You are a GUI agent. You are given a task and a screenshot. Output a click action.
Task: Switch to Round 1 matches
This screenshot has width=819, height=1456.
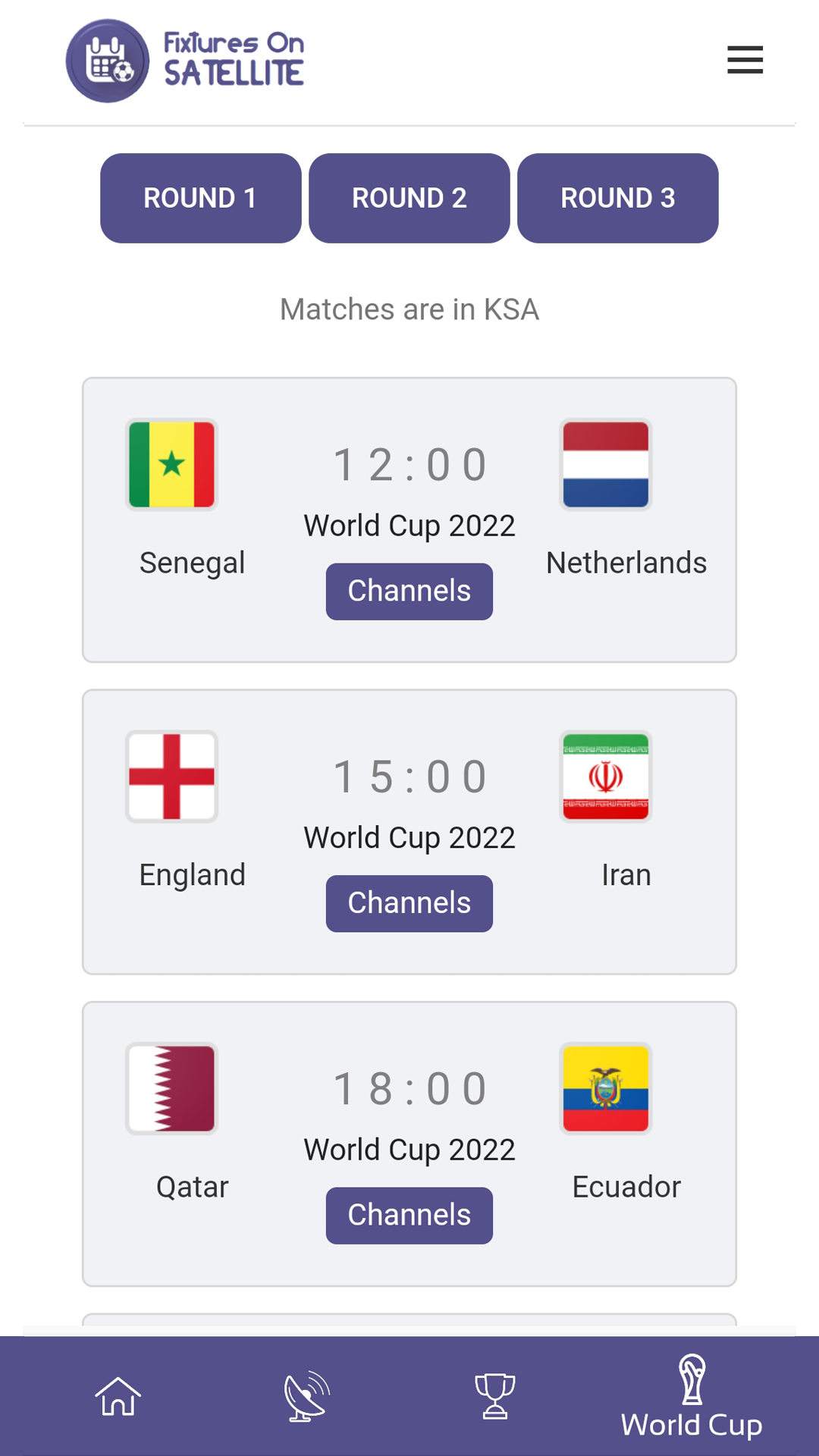(200, 198)
